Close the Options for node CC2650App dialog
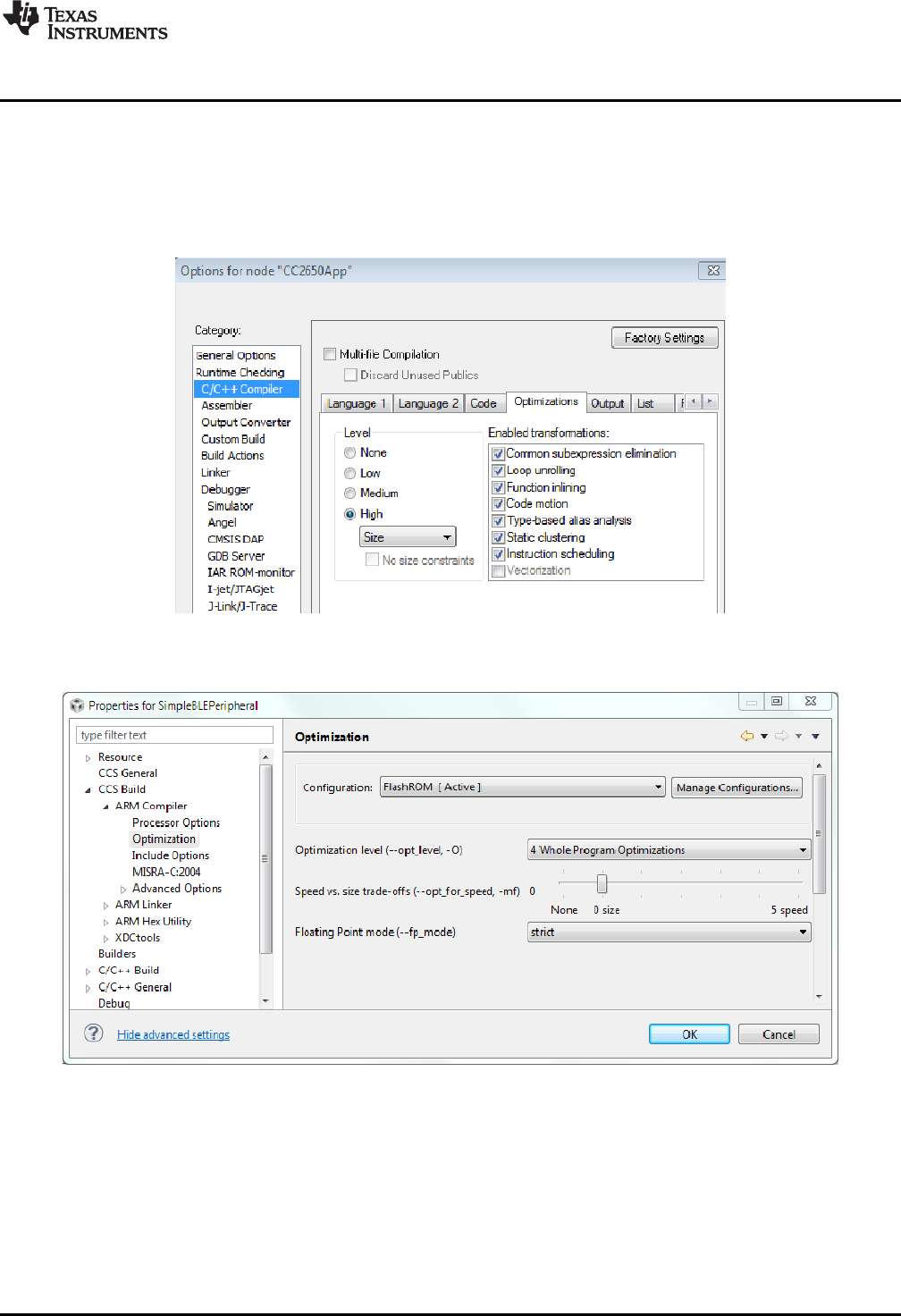This screenshot has width=901, height=1316. [712, 270]
